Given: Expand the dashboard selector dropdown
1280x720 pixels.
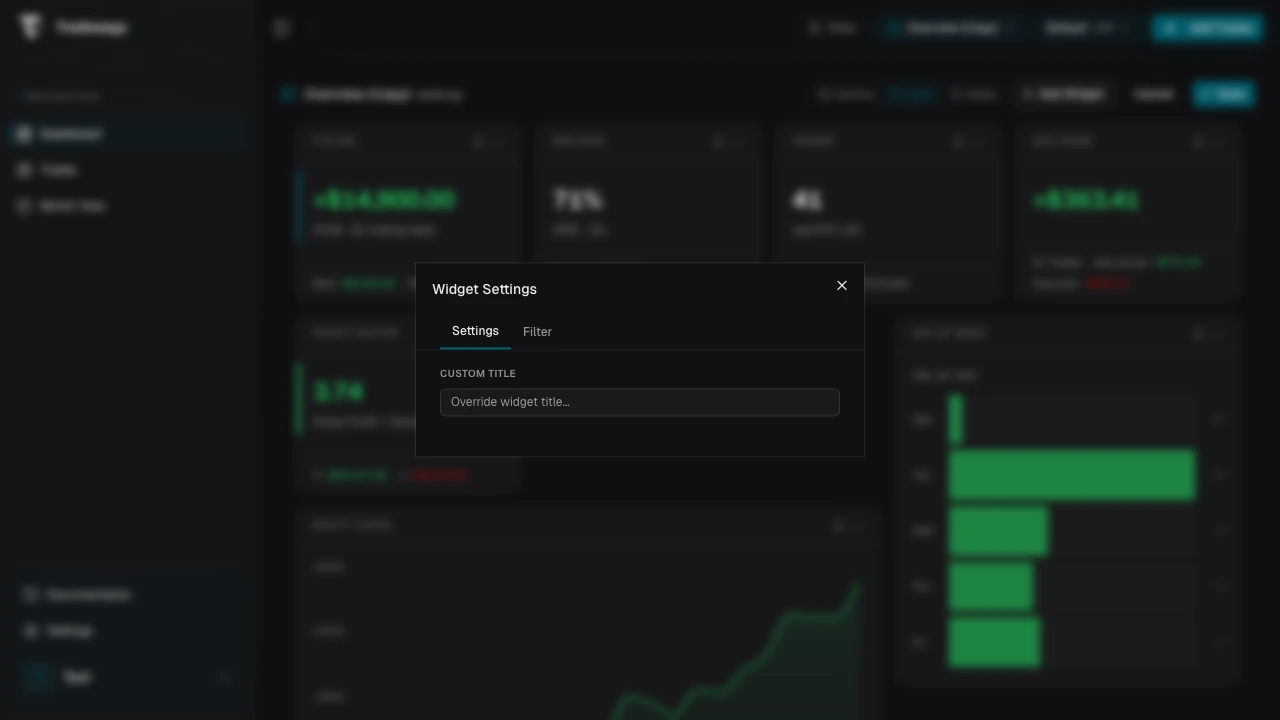Looking at the screenshot, I should [950, 28].
